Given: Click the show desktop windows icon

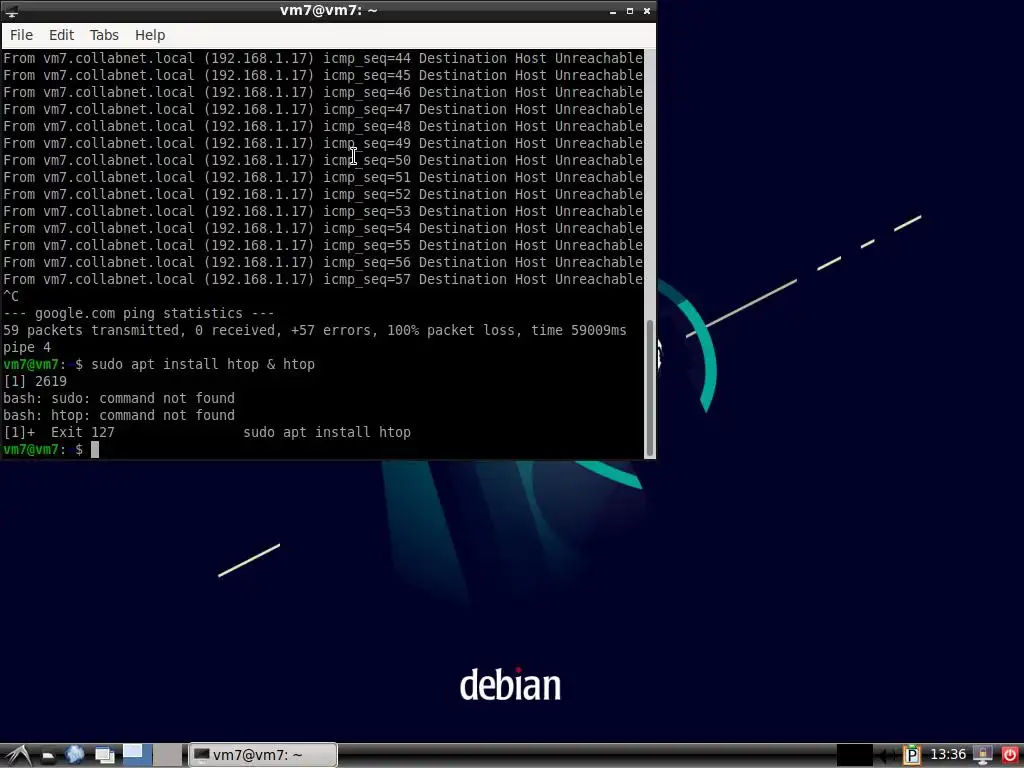Looking at the screenshot, I should pos(104,755).
